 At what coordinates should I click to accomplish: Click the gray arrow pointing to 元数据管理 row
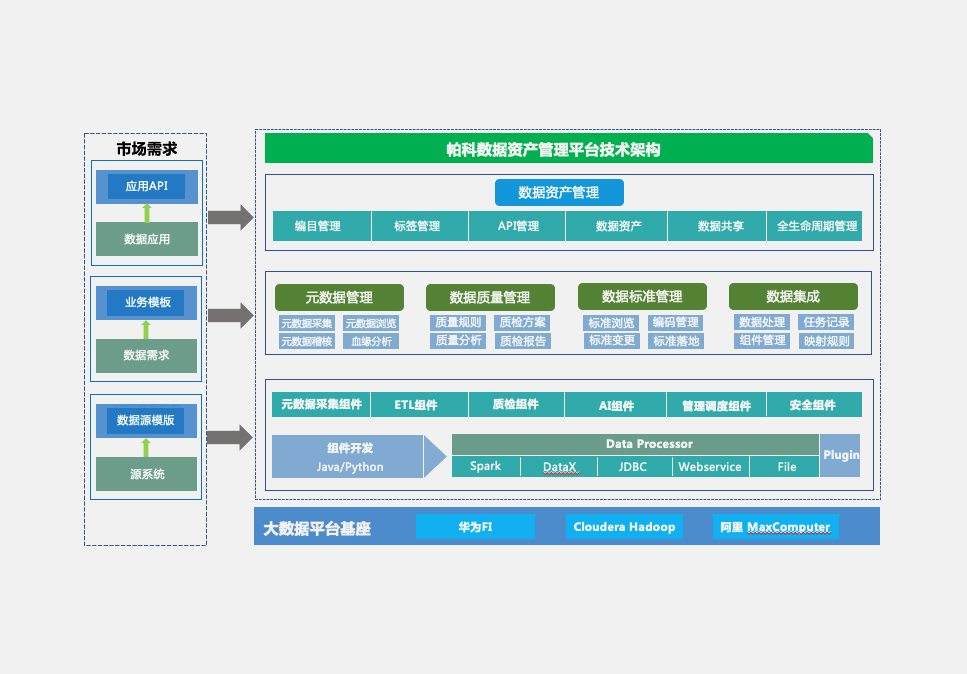230,316
